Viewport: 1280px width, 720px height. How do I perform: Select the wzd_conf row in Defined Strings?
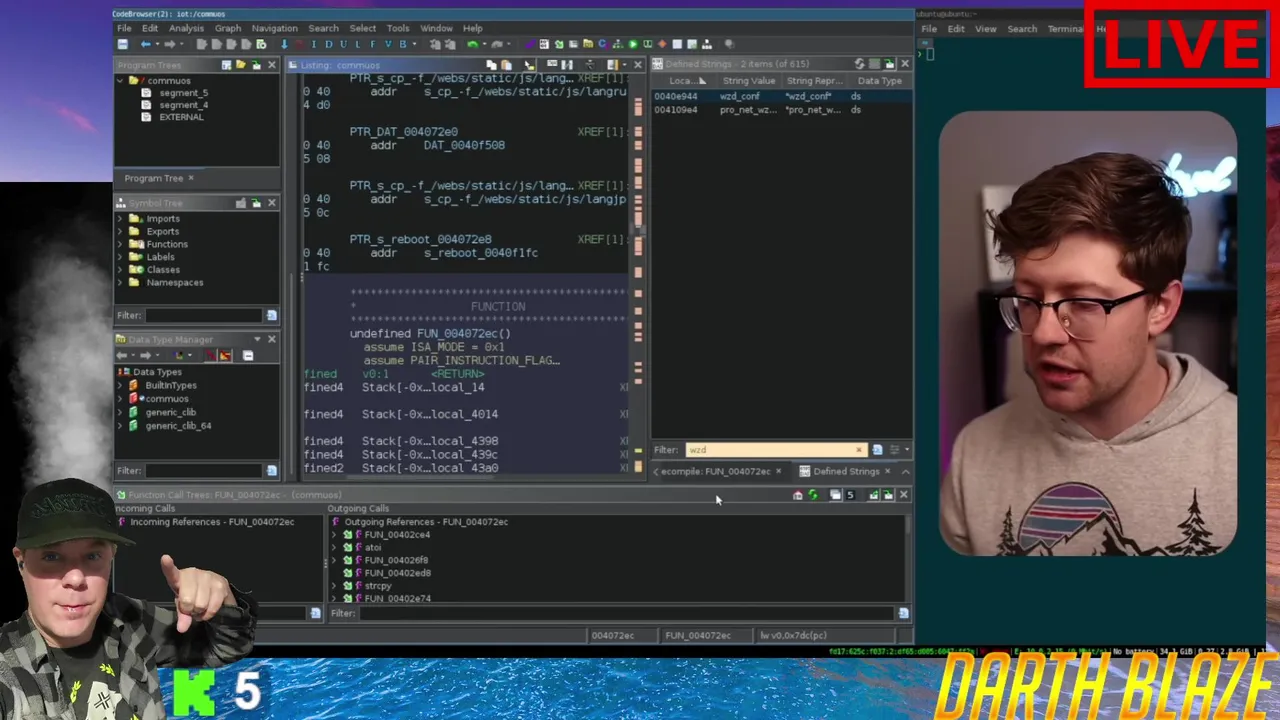coord(781,96)
